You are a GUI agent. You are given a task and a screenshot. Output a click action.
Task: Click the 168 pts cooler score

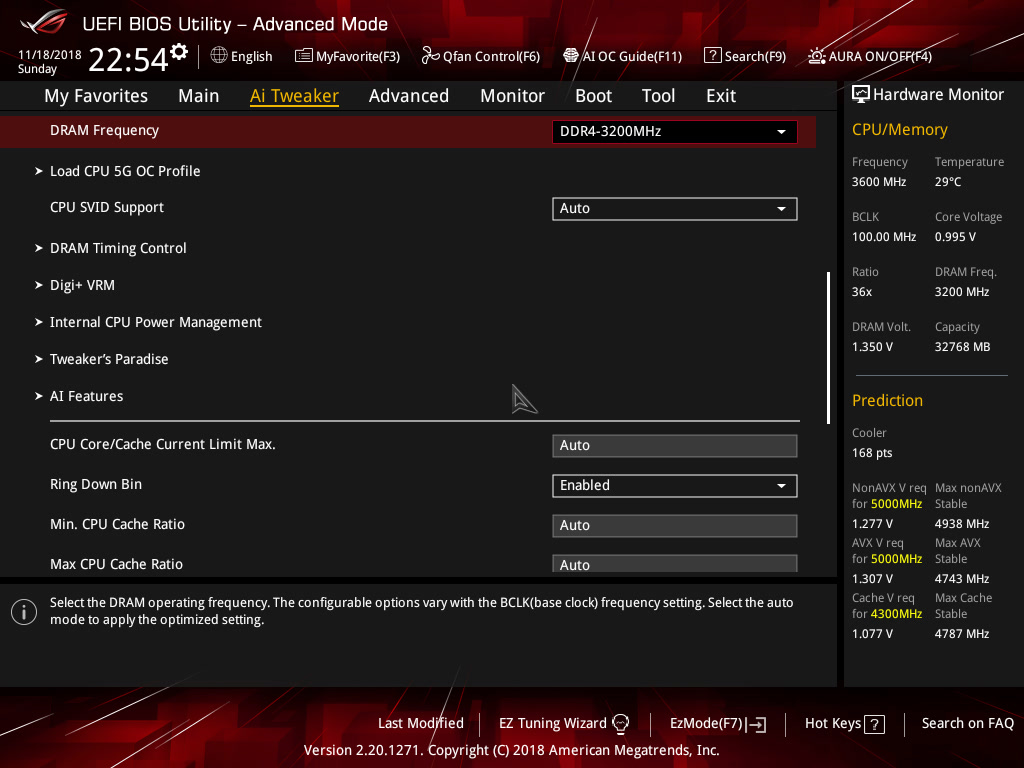coord(872,453)
